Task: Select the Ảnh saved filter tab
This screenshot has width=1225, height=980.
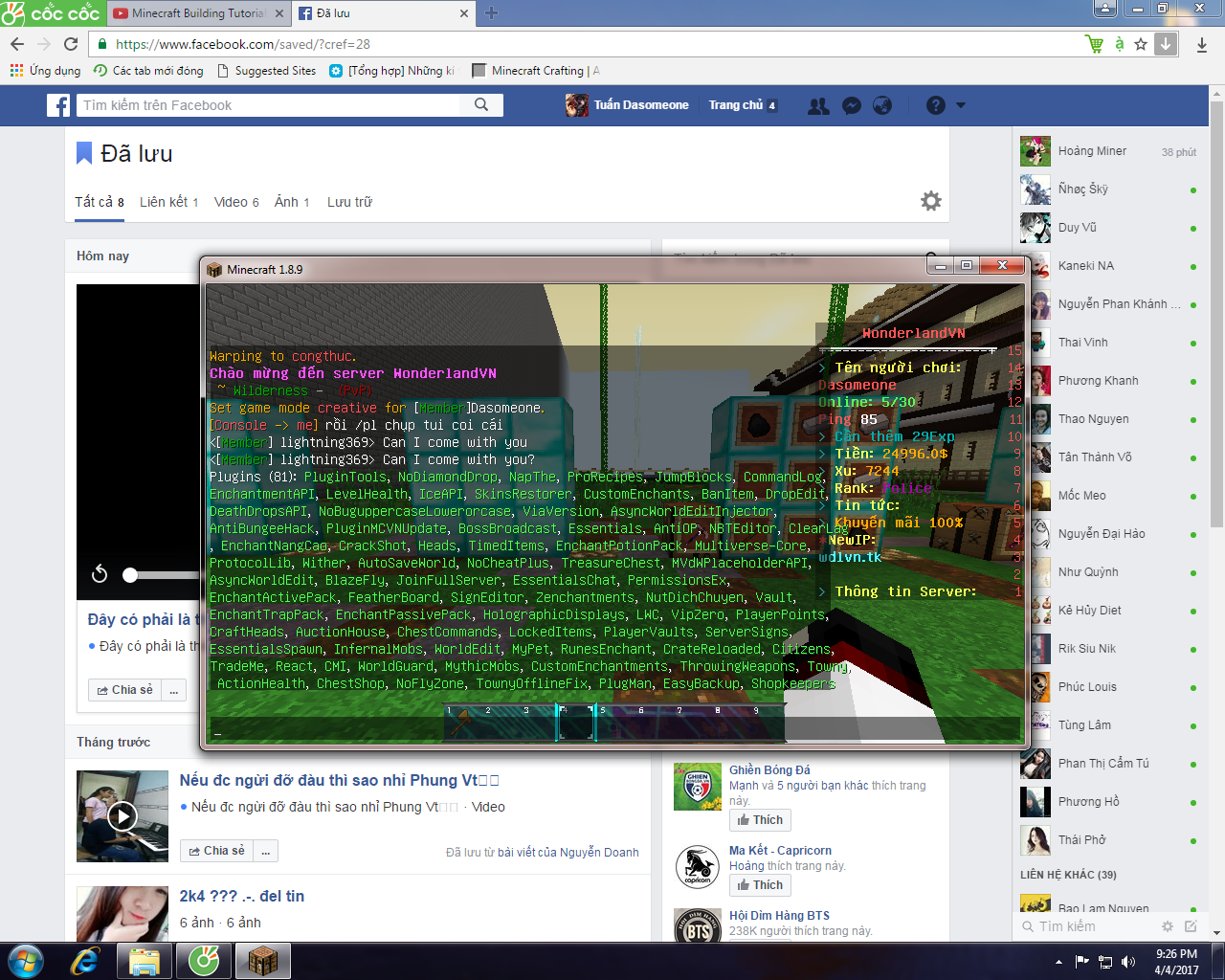Action: pyautogui.click(x=292, y=202)
